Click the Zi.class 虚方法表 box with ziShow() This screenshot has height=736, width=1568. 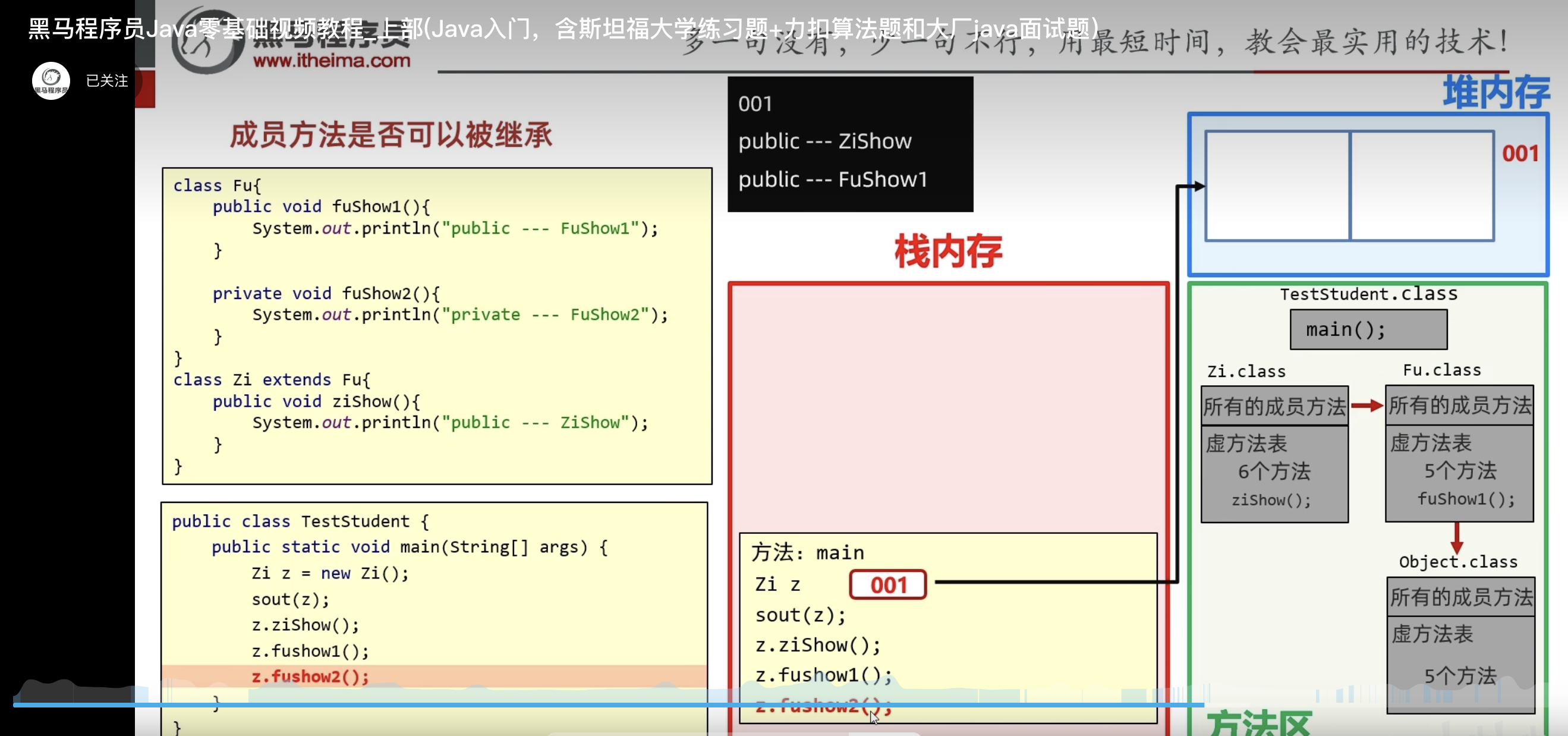(x=1274, y=473)
